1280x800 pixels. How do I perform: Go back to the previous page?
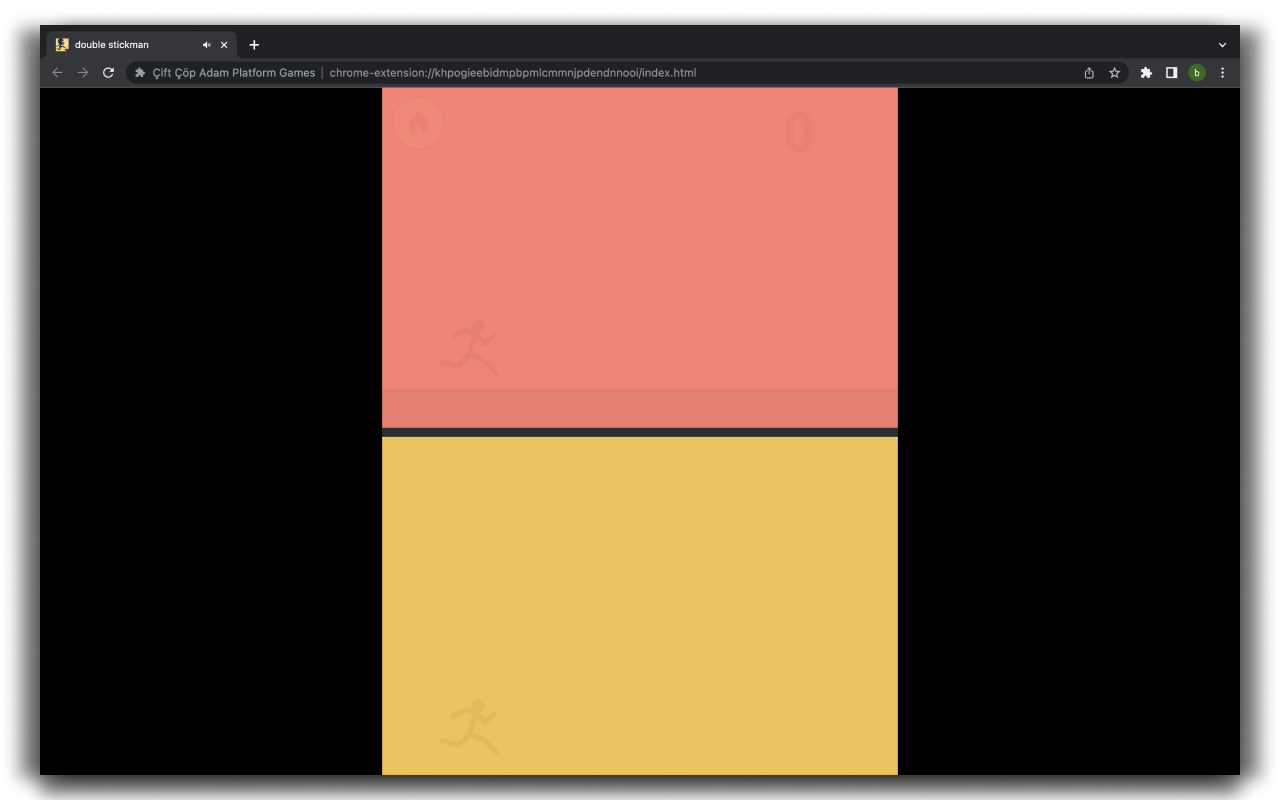(x=57, y=73)
